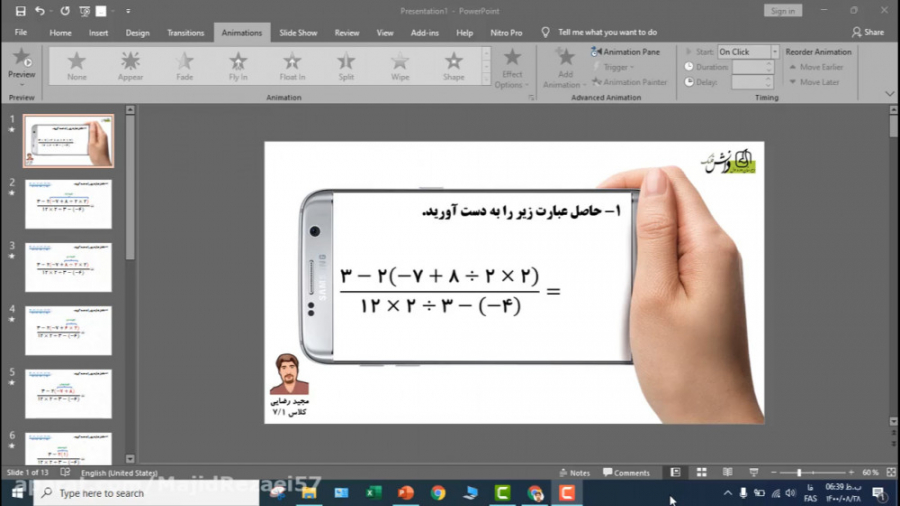This screenshot has width=900, height=506.
Task: Switch to the Transitions tab
Action: click(x=185, y=33)
